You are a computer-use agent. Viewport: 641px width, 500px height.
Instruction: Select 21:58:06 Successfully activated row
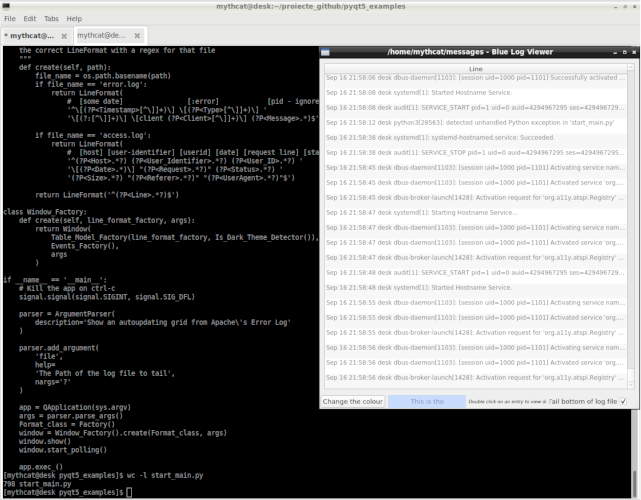476,79
